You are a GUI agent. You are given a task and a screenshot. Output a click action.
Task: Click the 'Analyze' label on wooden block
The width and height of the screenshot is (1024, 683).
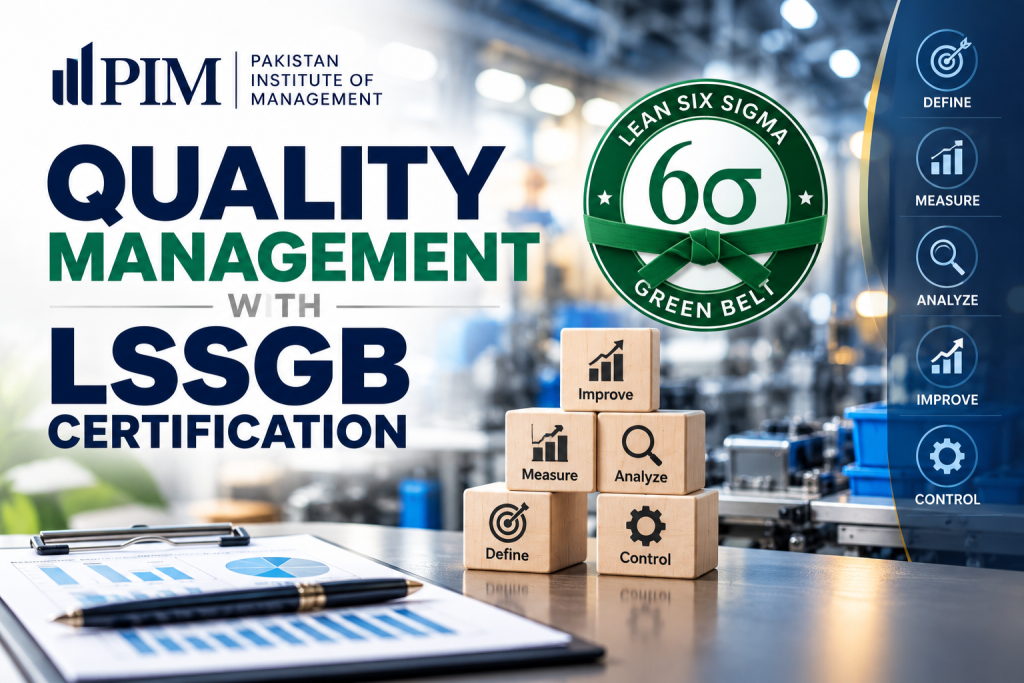pos(641,477)
